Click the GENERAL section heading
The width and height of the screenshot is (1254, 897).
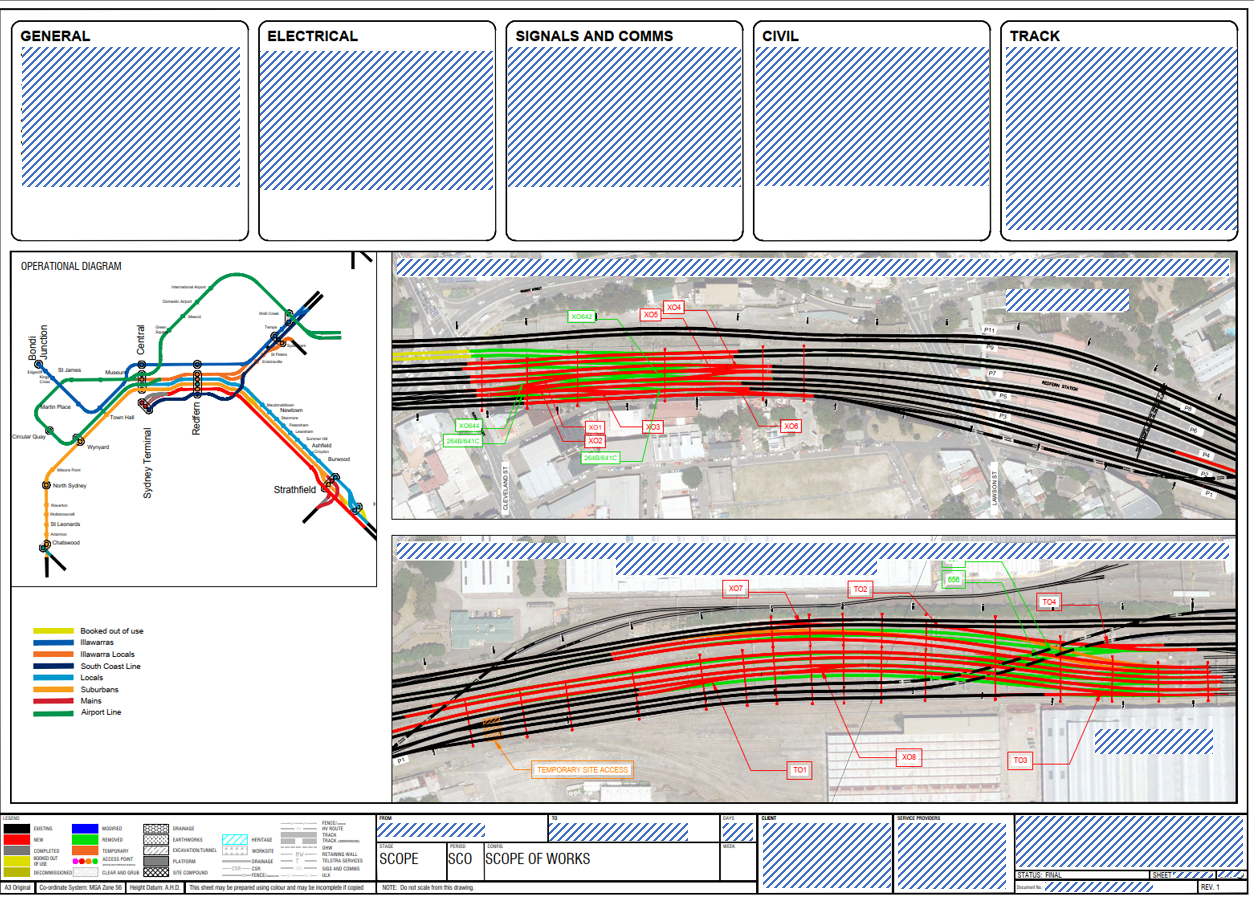click(x=55, y=36)
